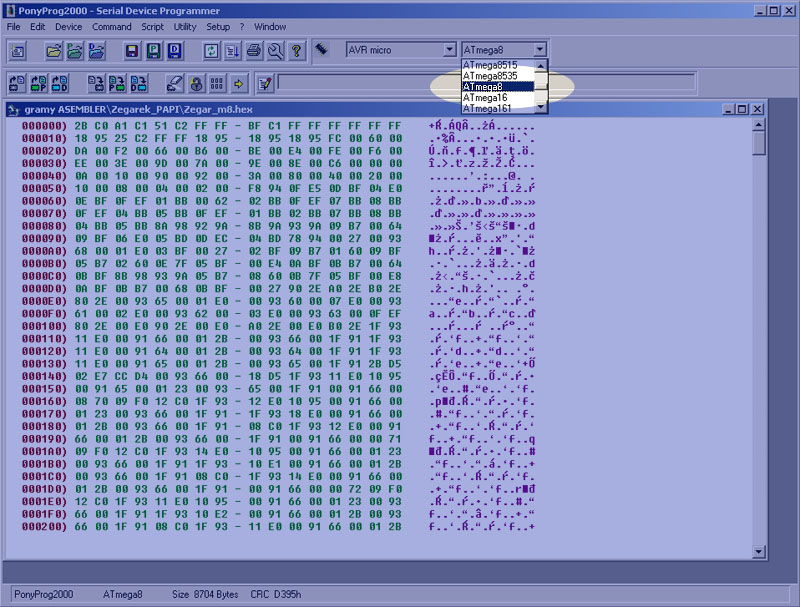The width and height of the screenshot is (800, 607).
Task: Click PonyProg2000 label in status bar
Action: click(44, 594)
